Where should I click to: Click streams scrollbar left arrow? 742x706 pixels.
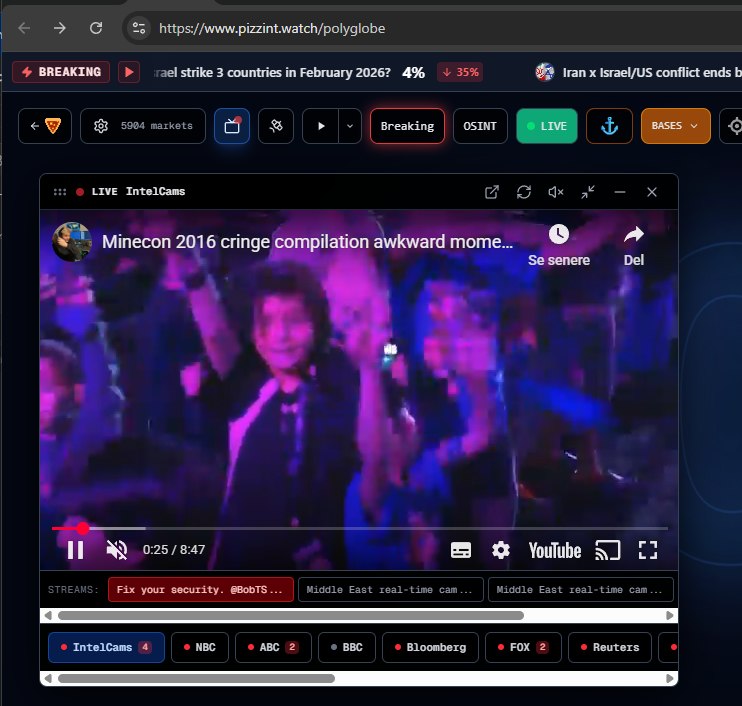point(48,616)
